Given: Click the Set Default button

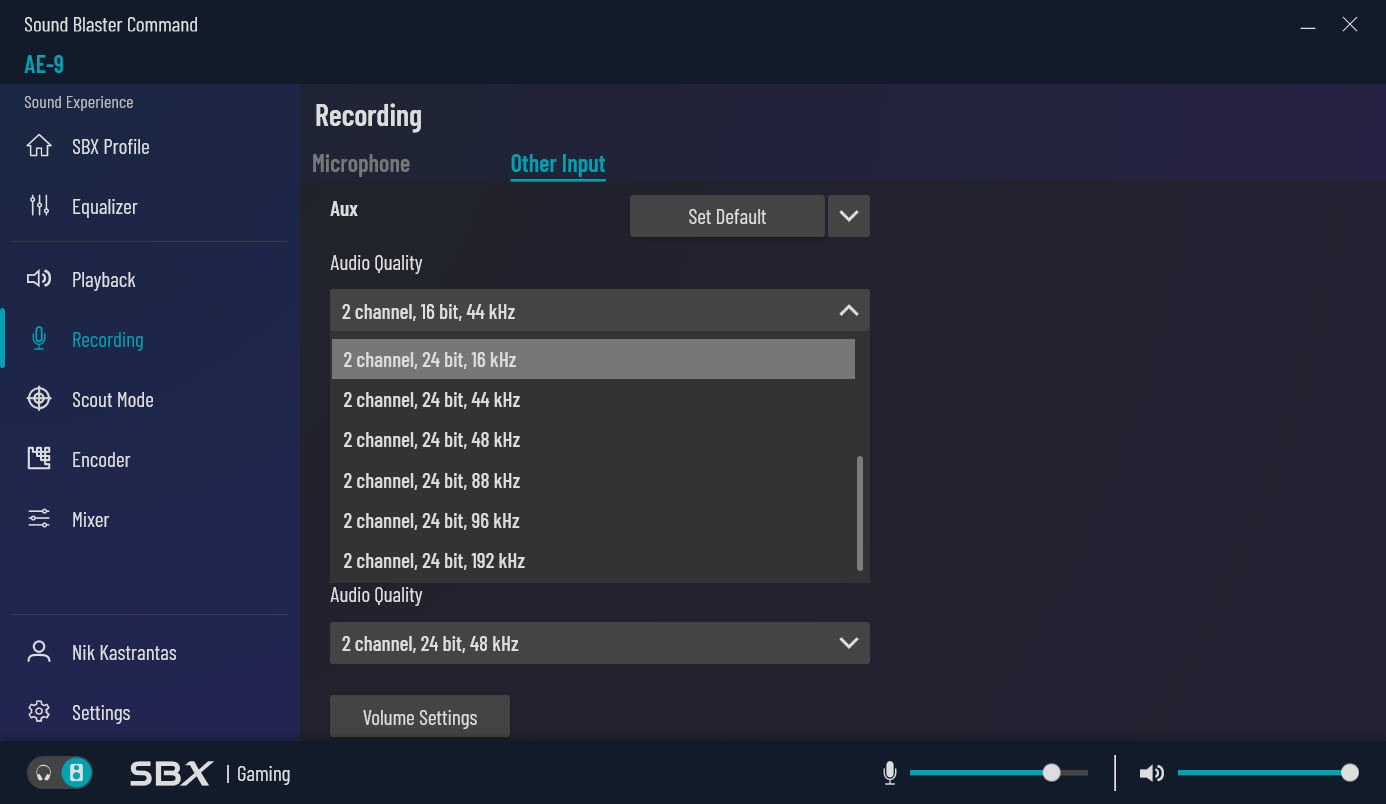Looking at the screenshot, I should [x=727, y=216].
